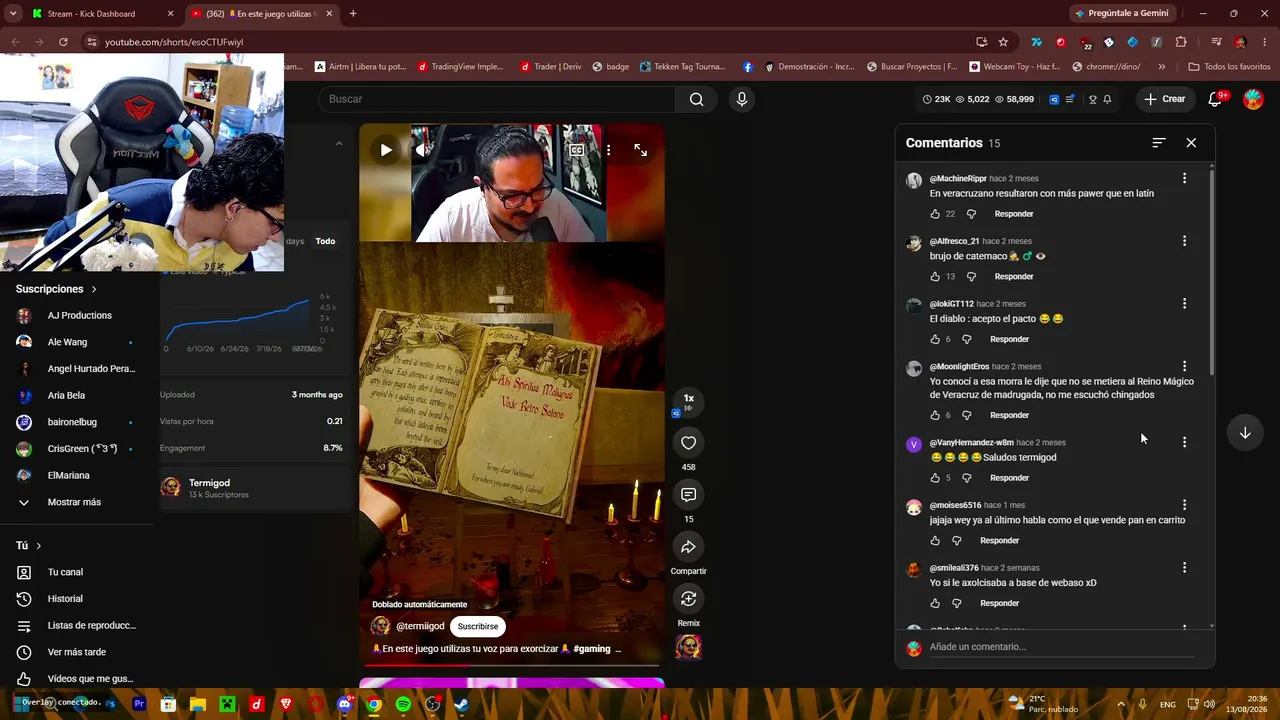The height and width of the screenshot is (720, 1280).
Task: Toggle closed captions on the Short
Action: (577, 150)
